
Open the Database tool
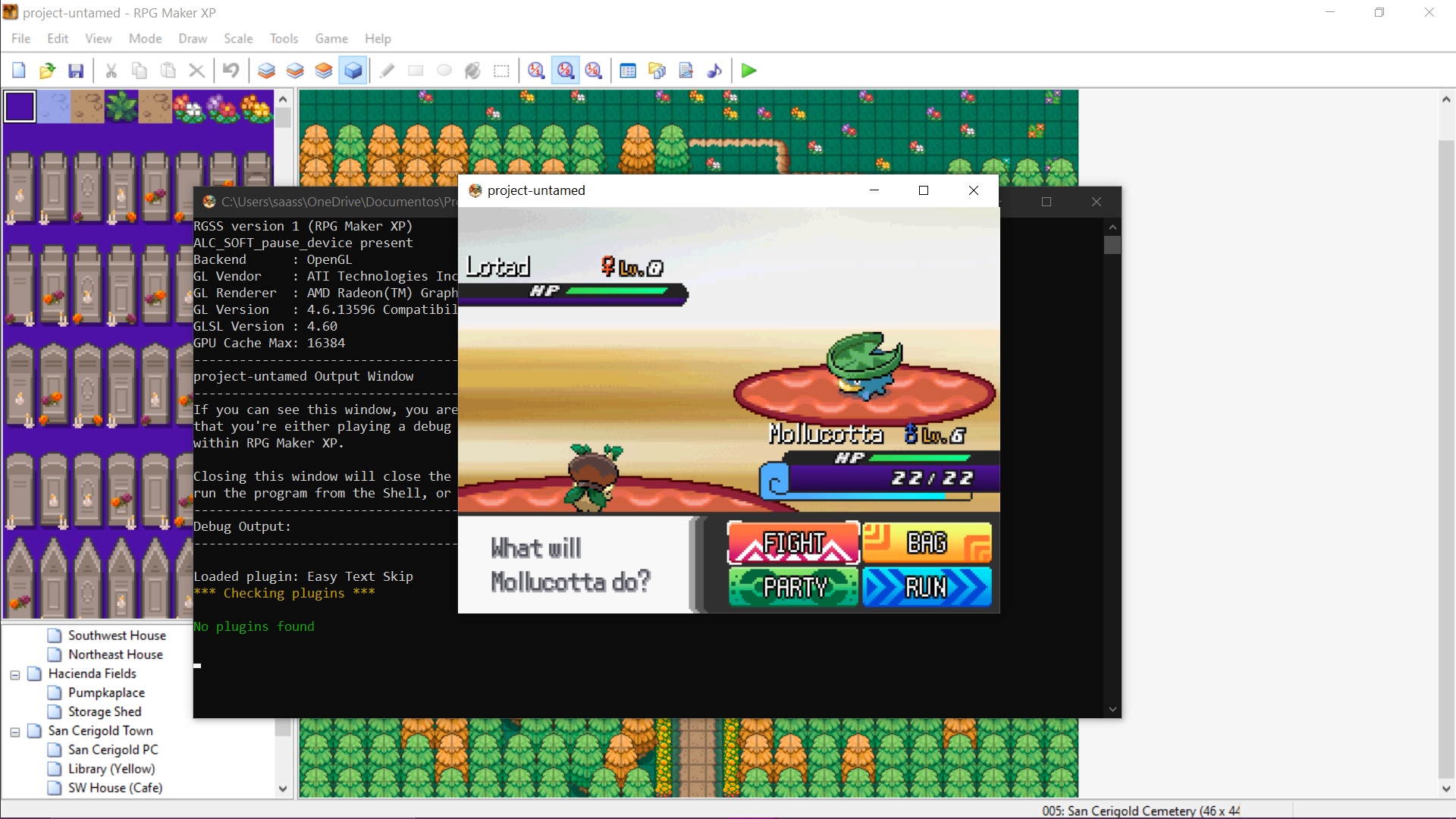[628, 71]
